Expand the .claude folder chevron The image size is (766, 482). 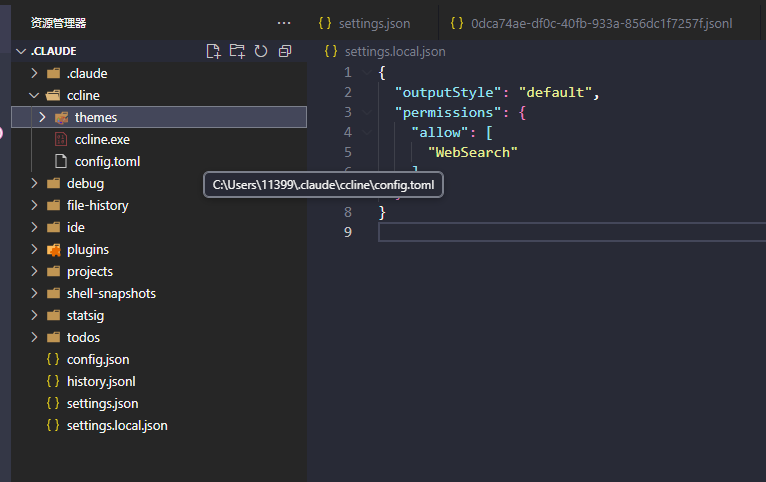tap(34, 73)
